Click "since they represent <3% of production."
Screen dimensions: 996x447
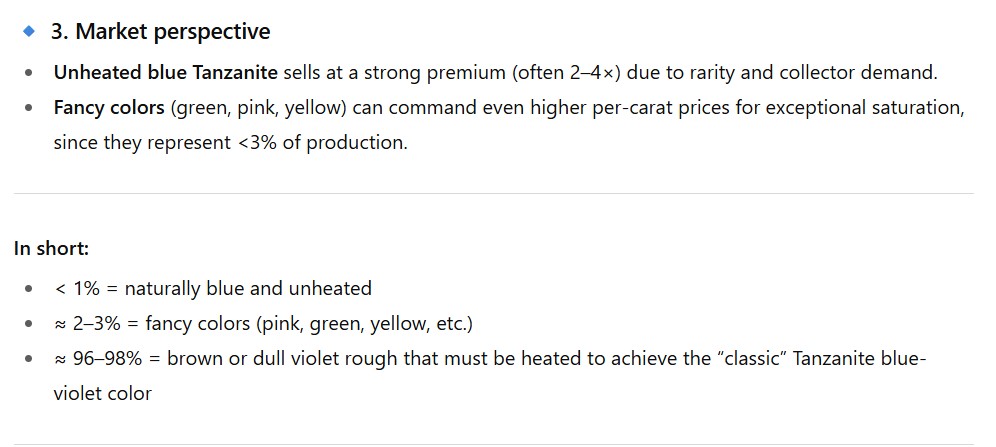[230, 142]
